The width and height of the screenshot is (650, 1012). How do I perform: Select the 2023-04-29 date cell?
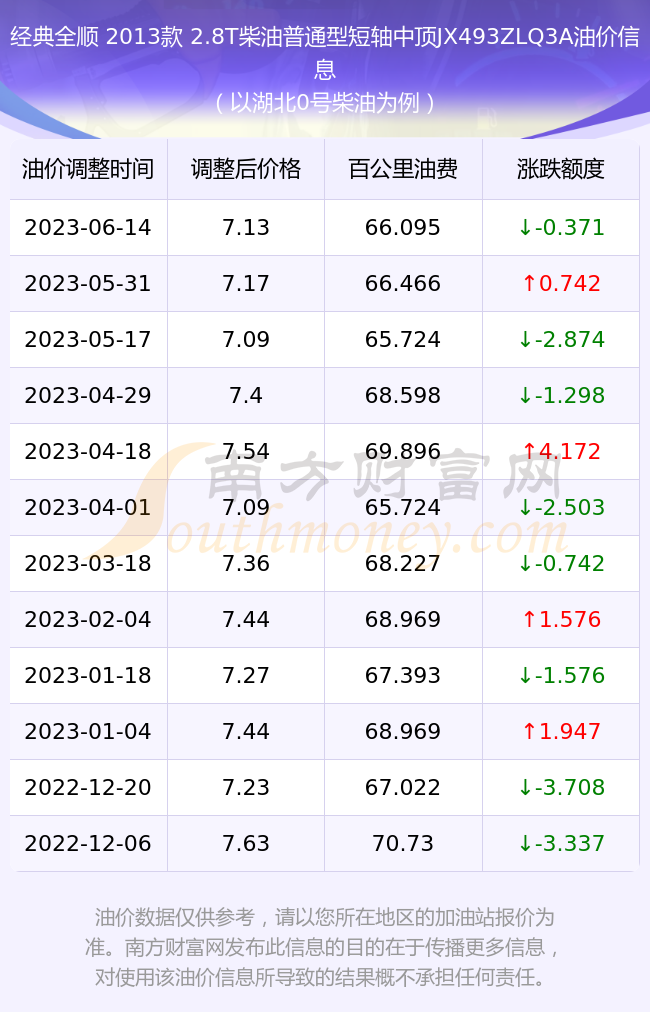[x=88, y=395]
